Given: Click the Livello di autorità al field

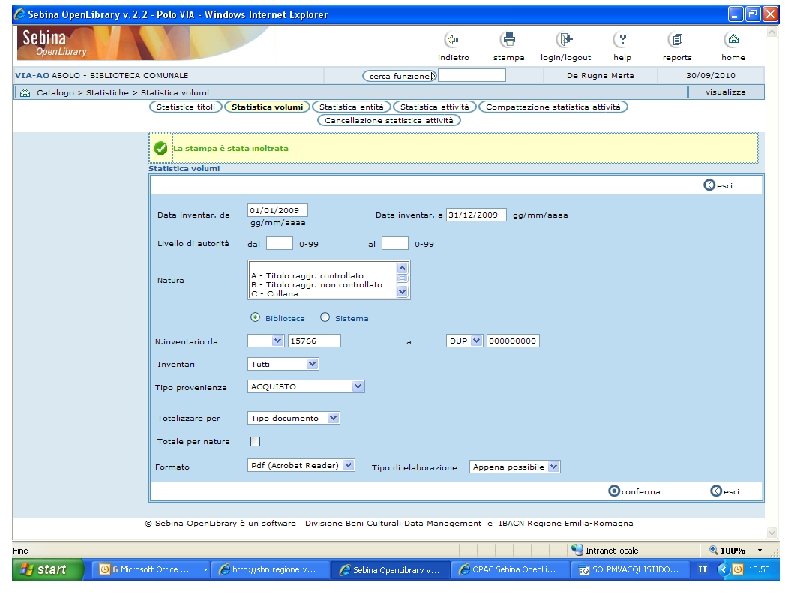Looking at the screenshot, I should click(395, 244).
